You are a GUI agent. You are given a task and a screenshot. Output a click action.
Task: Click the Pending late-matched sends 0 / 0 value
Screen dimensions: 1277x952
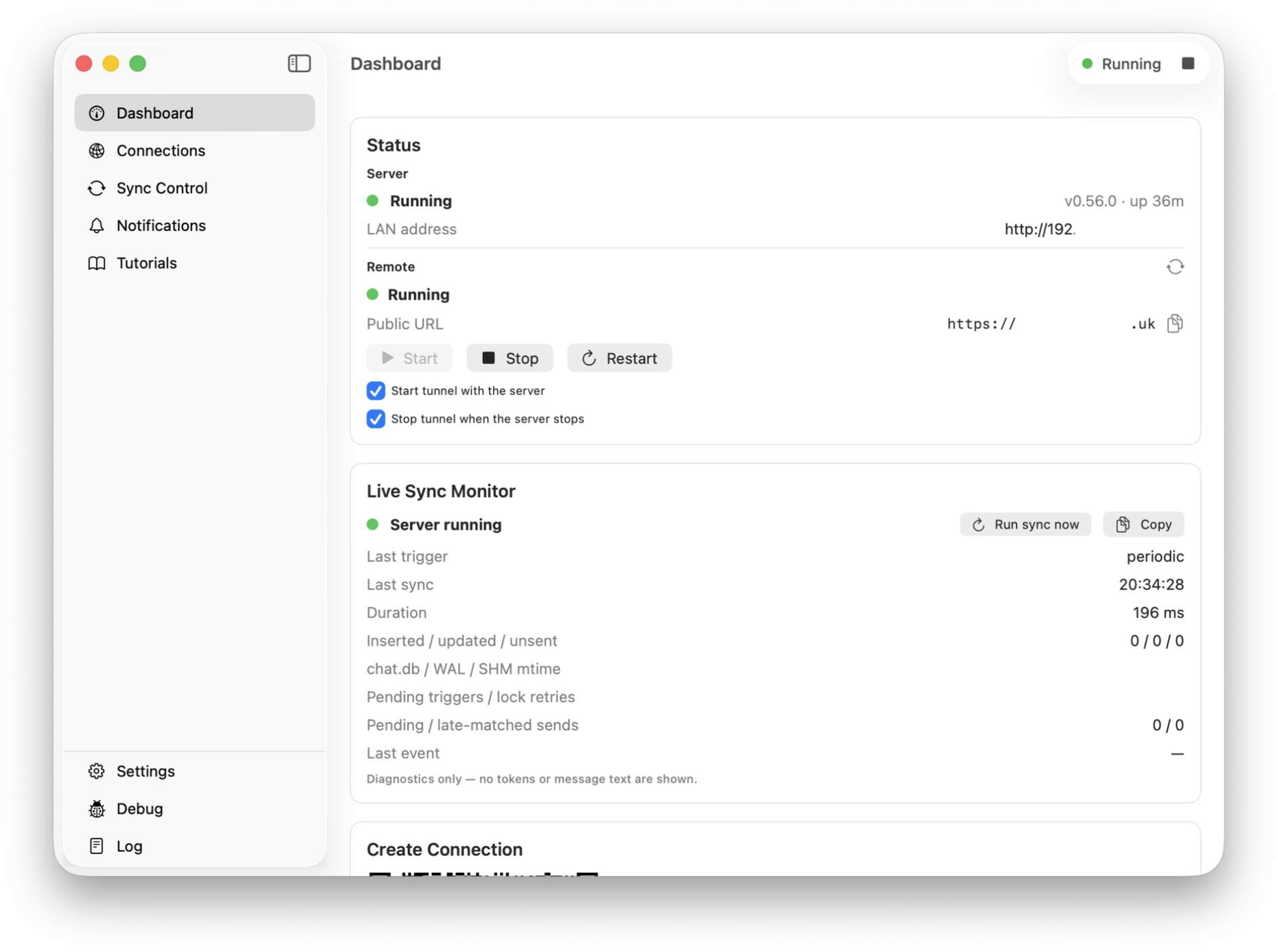[x=1167, y=725]
